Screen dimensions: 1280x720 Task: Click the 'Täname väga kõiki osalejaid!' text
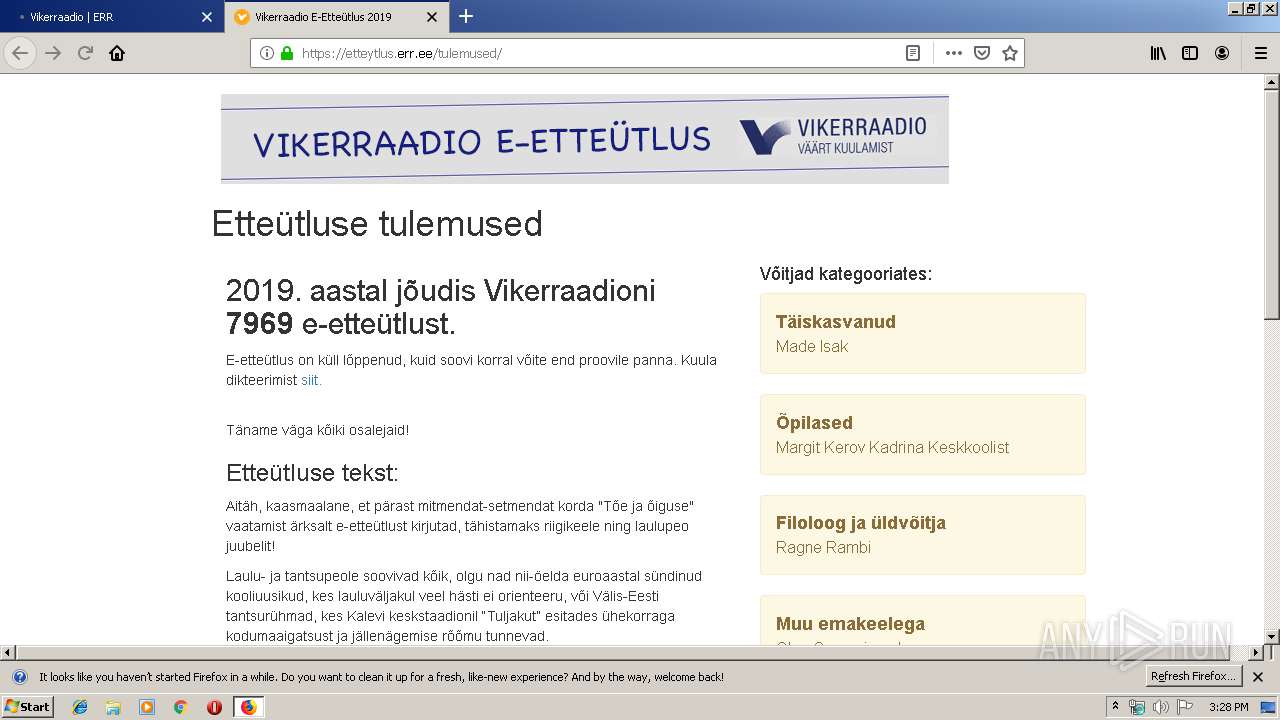point(317,430)
